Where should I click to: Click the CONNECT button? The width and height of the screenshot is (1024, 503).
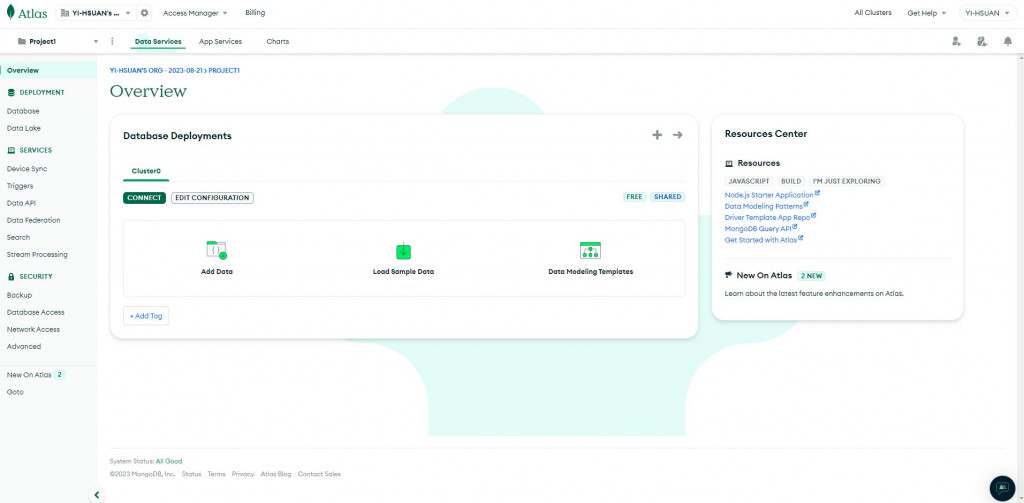[x=144, y=197]
